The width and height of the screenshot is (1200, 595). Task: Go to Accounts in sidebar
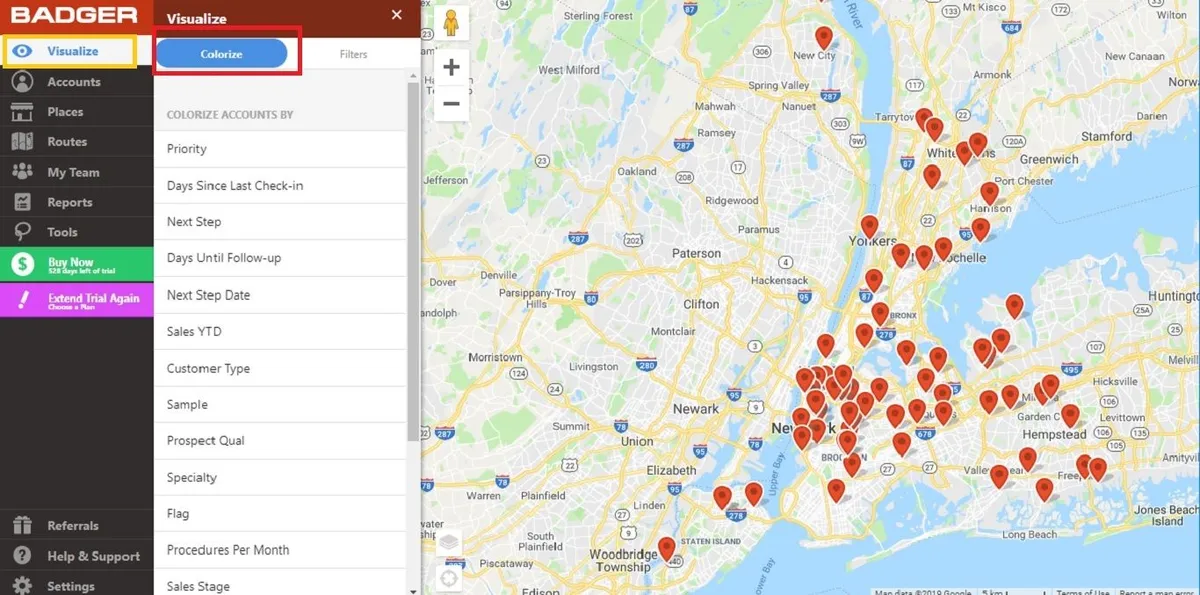click(74, 82)
